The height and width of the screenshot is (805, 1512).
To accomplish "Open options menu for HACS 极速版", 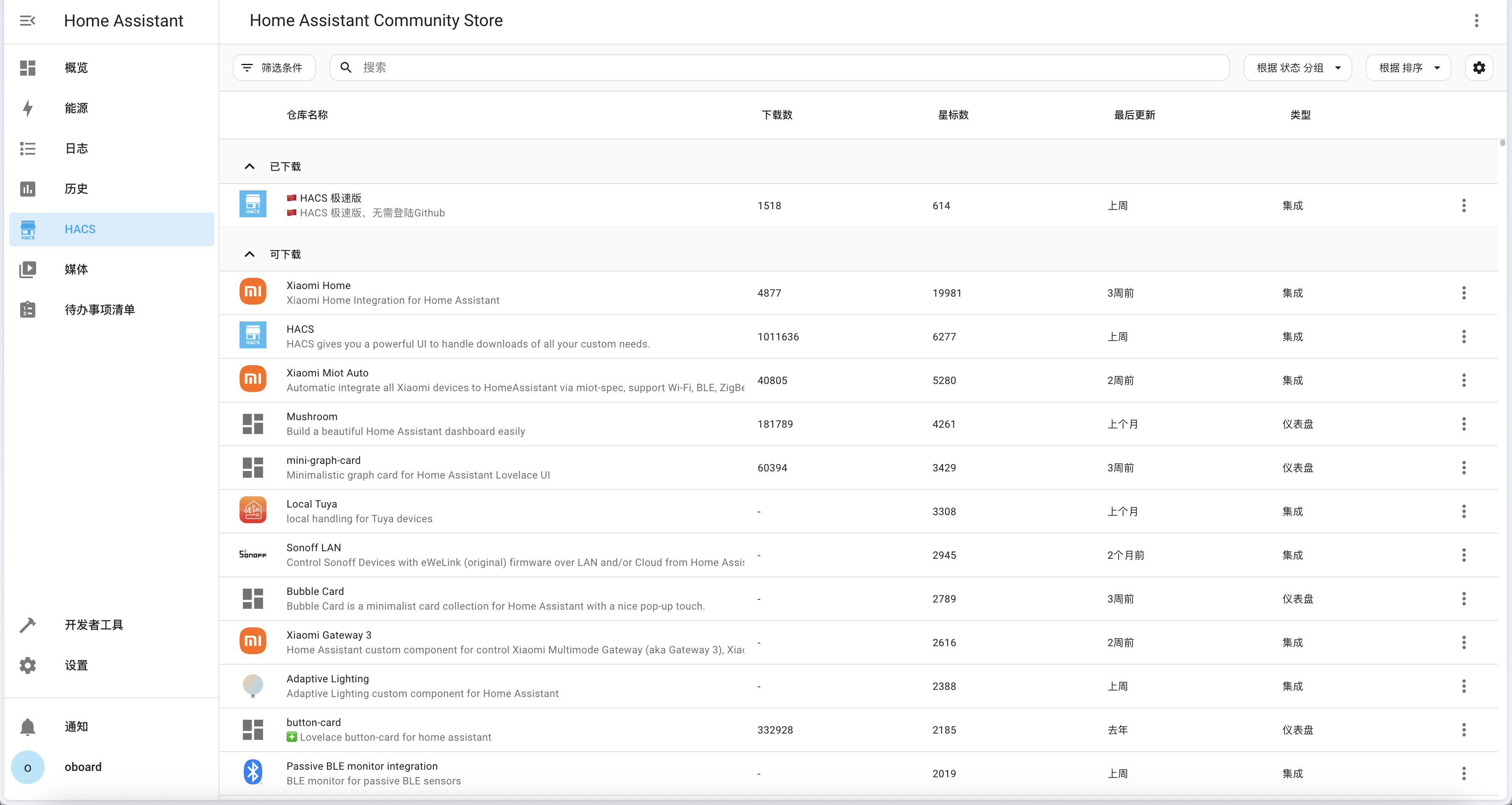I will point(1464,205).
